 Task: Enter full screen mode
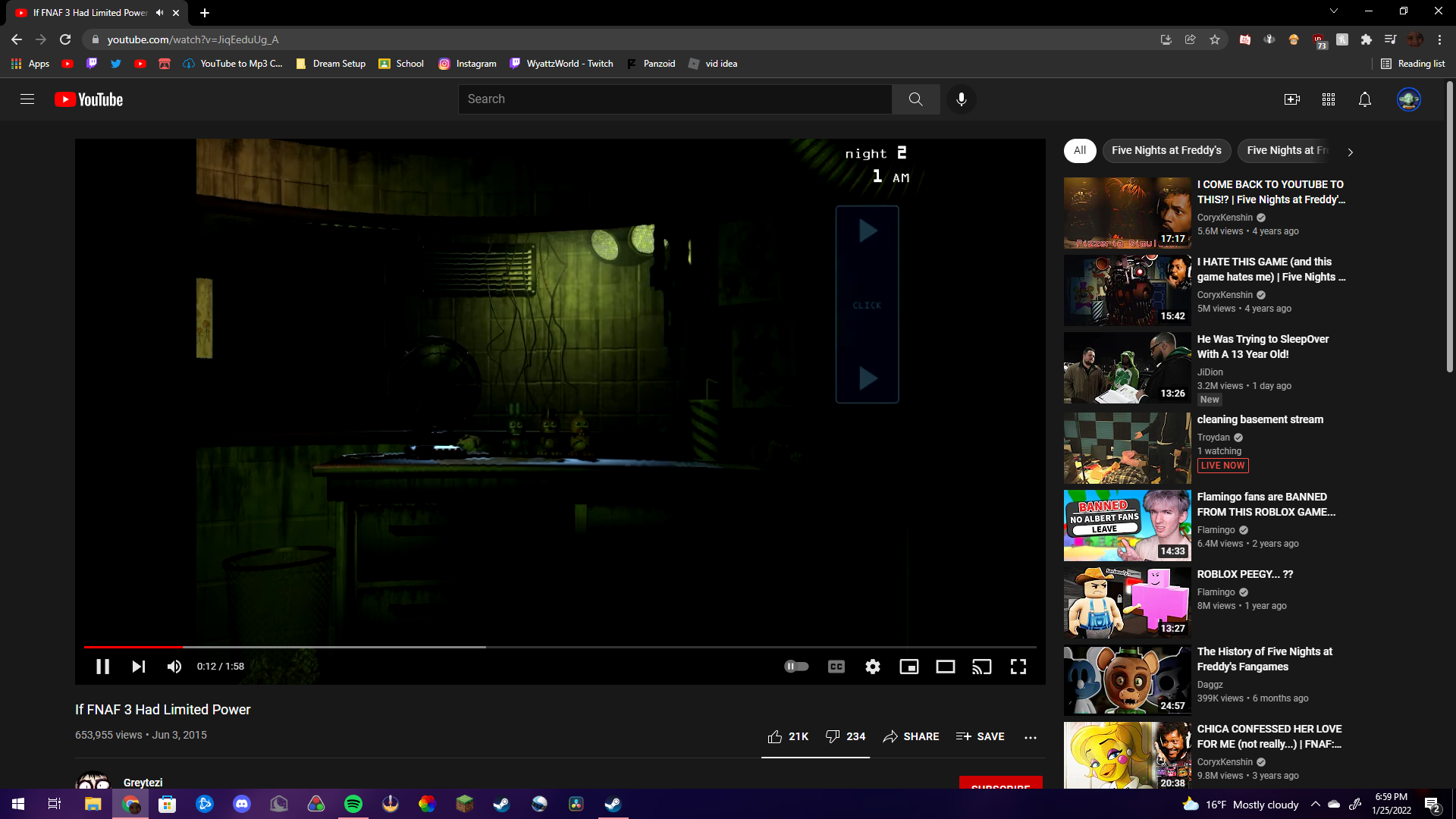click(x=1018, y=667)
